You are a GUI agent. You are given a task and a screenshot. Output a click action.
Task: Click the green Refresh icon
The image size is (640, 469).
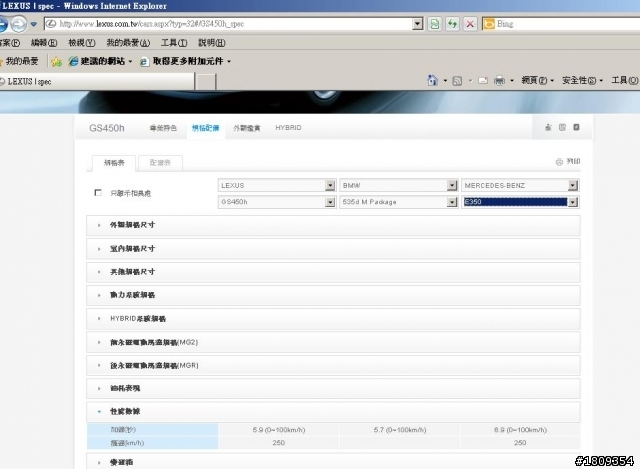point(452,24)
